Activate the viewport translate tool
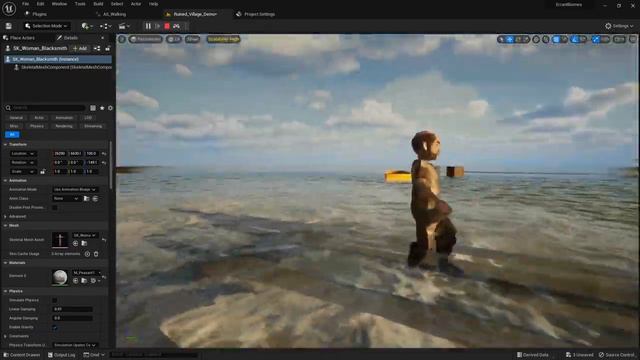Image resolution: width=640 pixels, height=360 pixels. point(510,40)
